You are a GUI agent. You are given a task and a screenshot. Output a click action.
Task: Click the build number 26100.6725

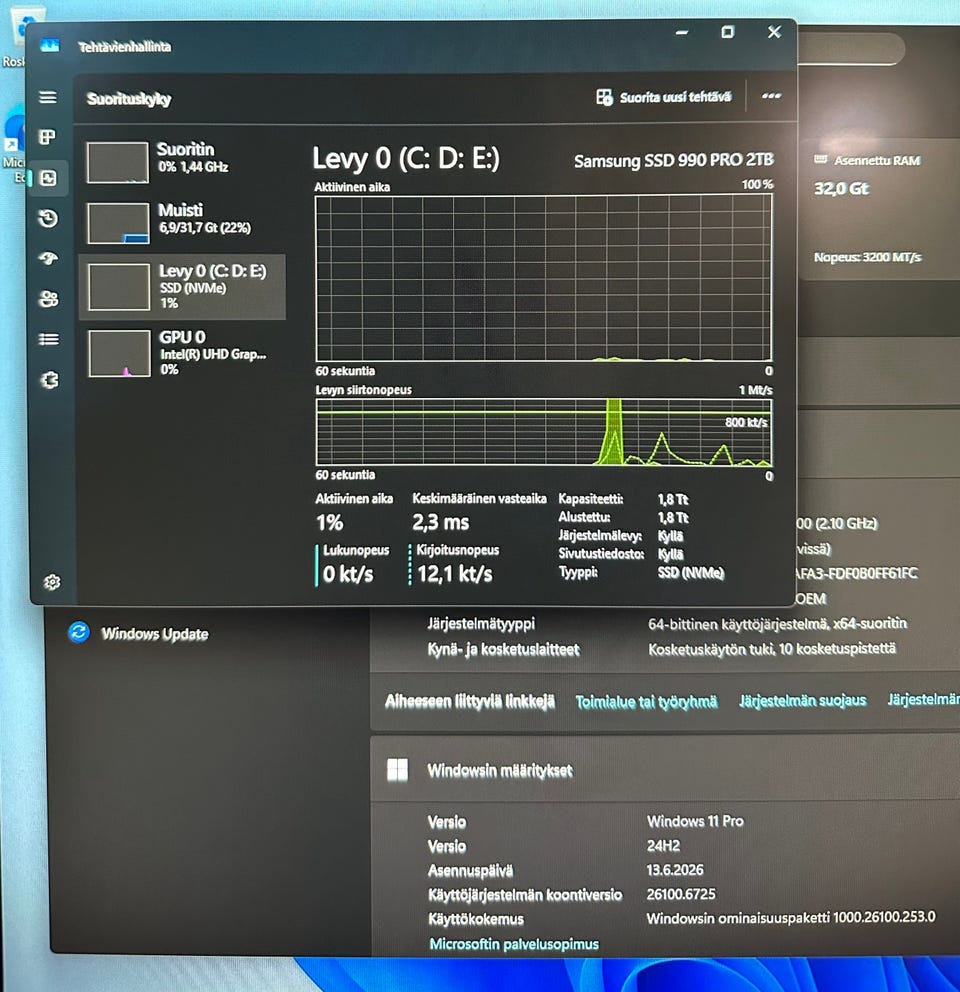(x=681, y=894)
